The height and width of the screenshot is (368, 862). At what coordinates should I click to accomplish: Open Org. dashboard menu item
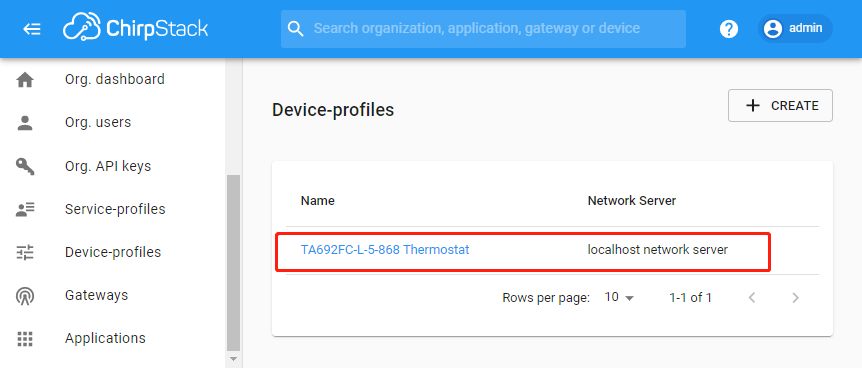tap(113, 79)
